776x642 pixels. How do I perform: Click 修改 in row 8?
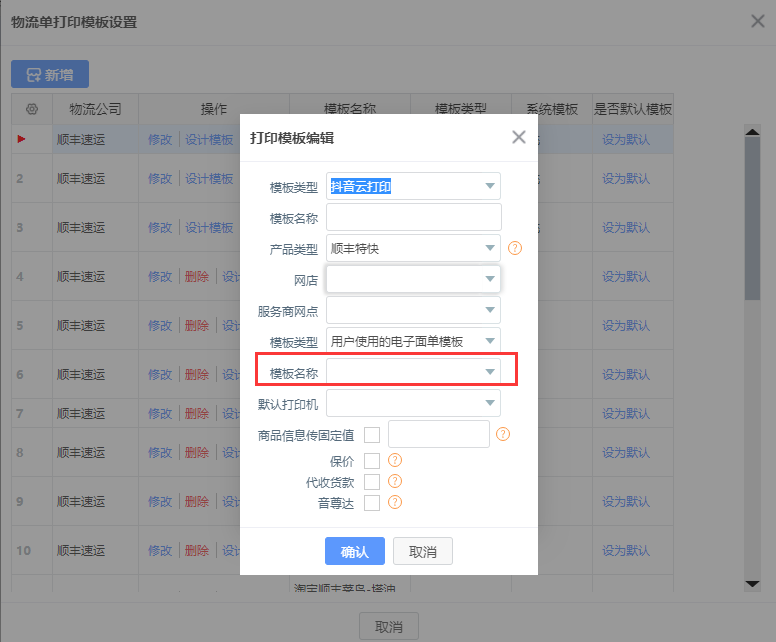160,452
